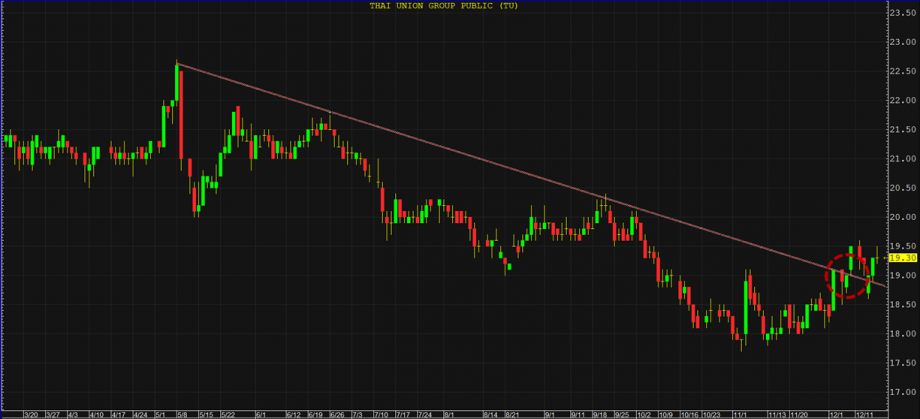Select the 21.00 price axis label

coord(903,187)
